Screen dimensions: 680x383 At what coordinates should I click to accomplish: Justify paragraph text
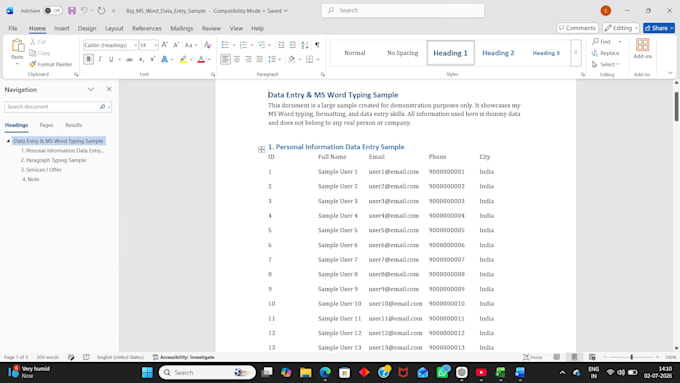259,59
